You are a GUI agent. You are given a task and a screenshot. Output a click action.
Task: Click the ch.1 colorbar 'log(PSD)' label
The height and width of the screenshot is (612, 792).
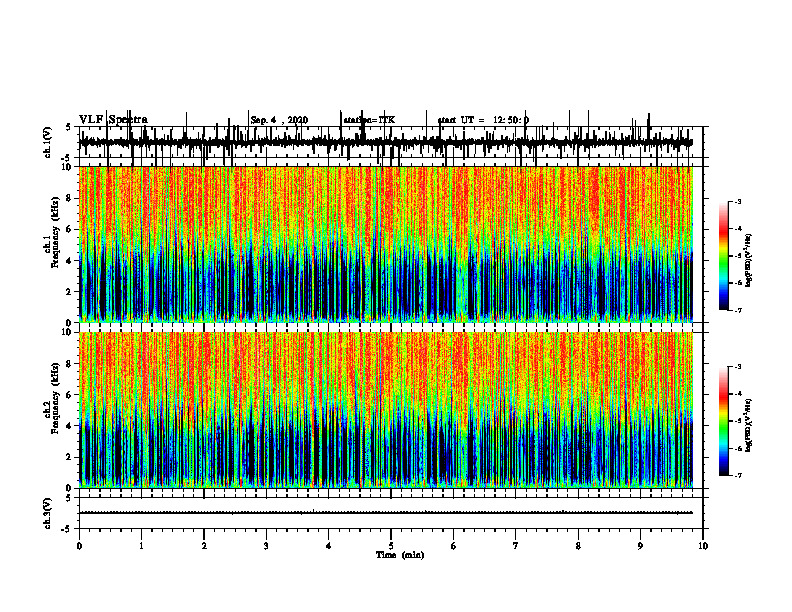point(749,261)
